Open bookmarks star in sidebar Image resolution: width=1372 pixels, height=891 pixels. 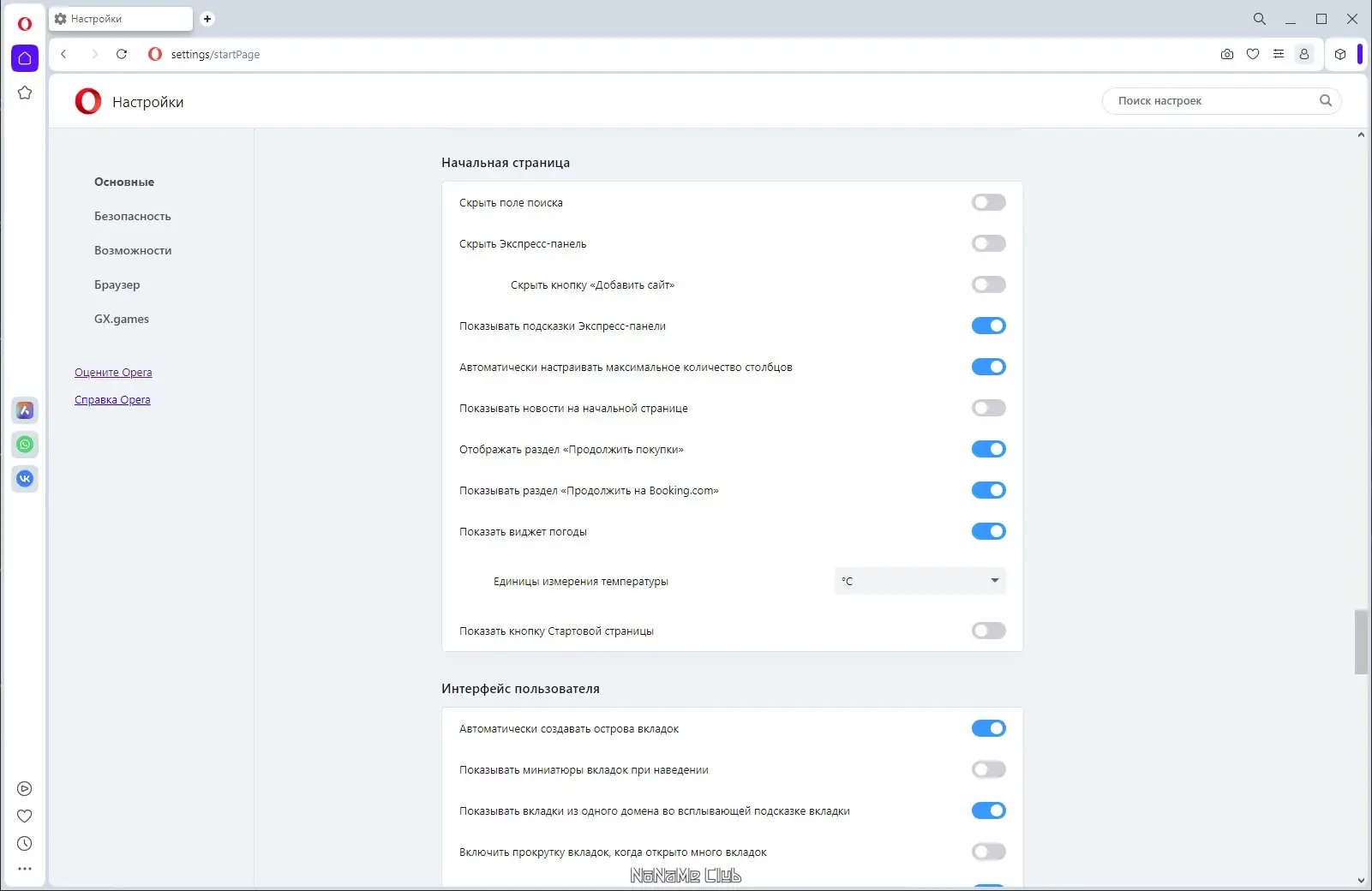pyautogui.click(x=25, y=93)
